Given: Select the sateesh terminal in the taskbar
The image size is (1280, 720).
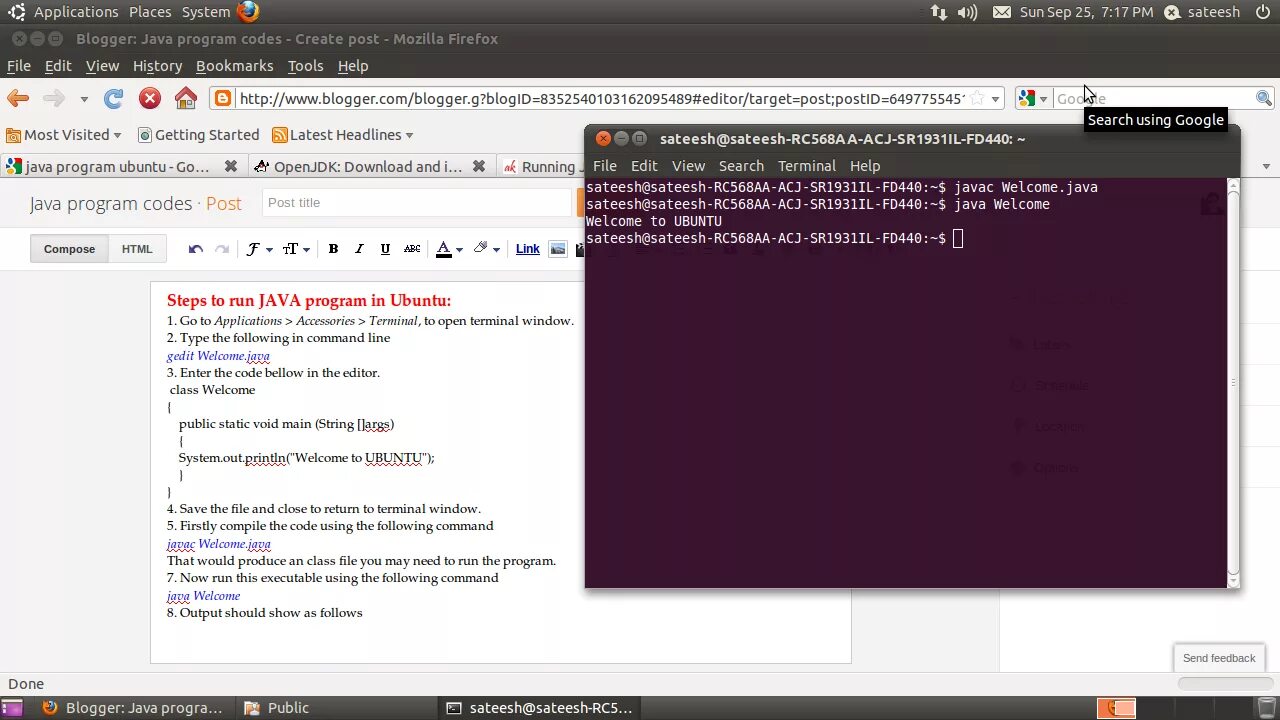Looking at the screenshot, I should point(540,708).
